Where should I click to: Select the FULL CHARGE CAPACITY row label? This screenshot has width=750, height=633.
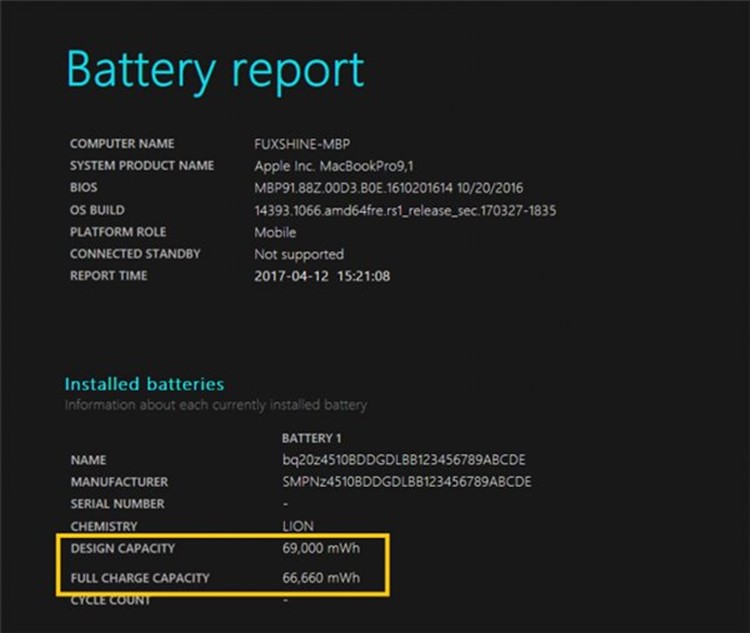coord(139,578)
